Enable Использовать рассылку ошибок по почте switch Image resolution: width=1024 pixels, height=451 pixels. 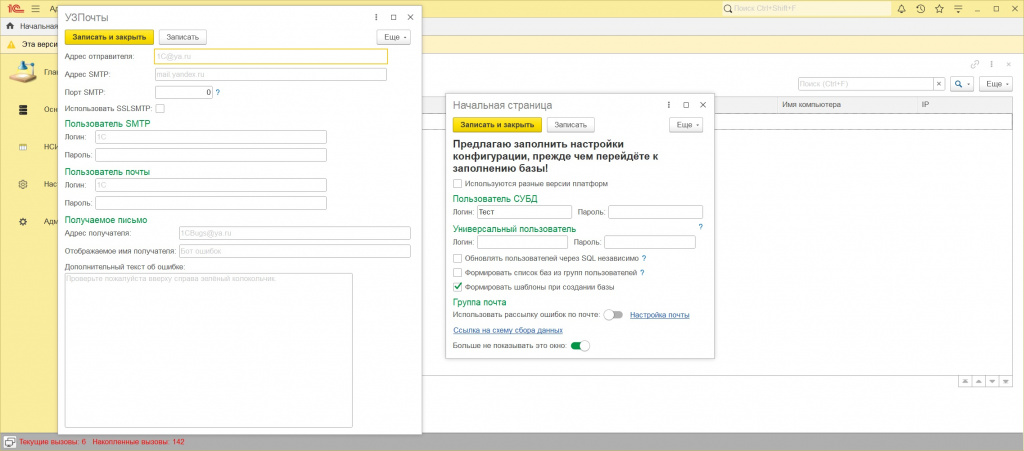click(613, 315)
